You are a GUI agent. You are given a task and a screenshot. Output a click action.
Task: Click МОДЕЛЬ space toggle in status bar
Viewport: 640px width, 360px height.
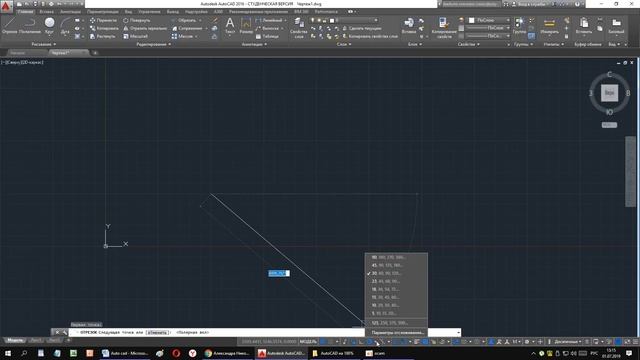pyautogui.click(x=308, y=342)
